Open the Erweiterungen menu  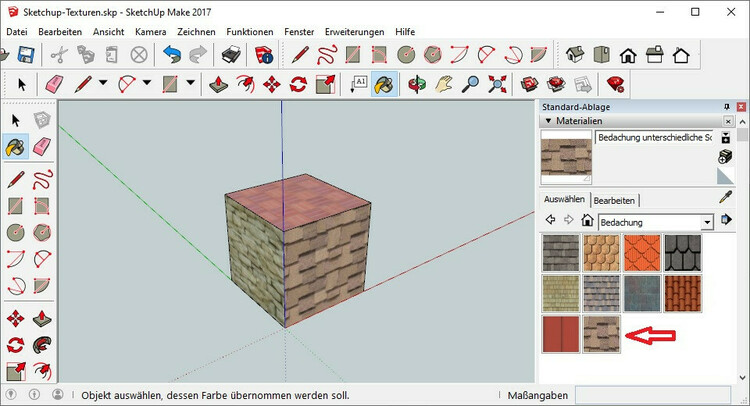click(x=355, y=32)
